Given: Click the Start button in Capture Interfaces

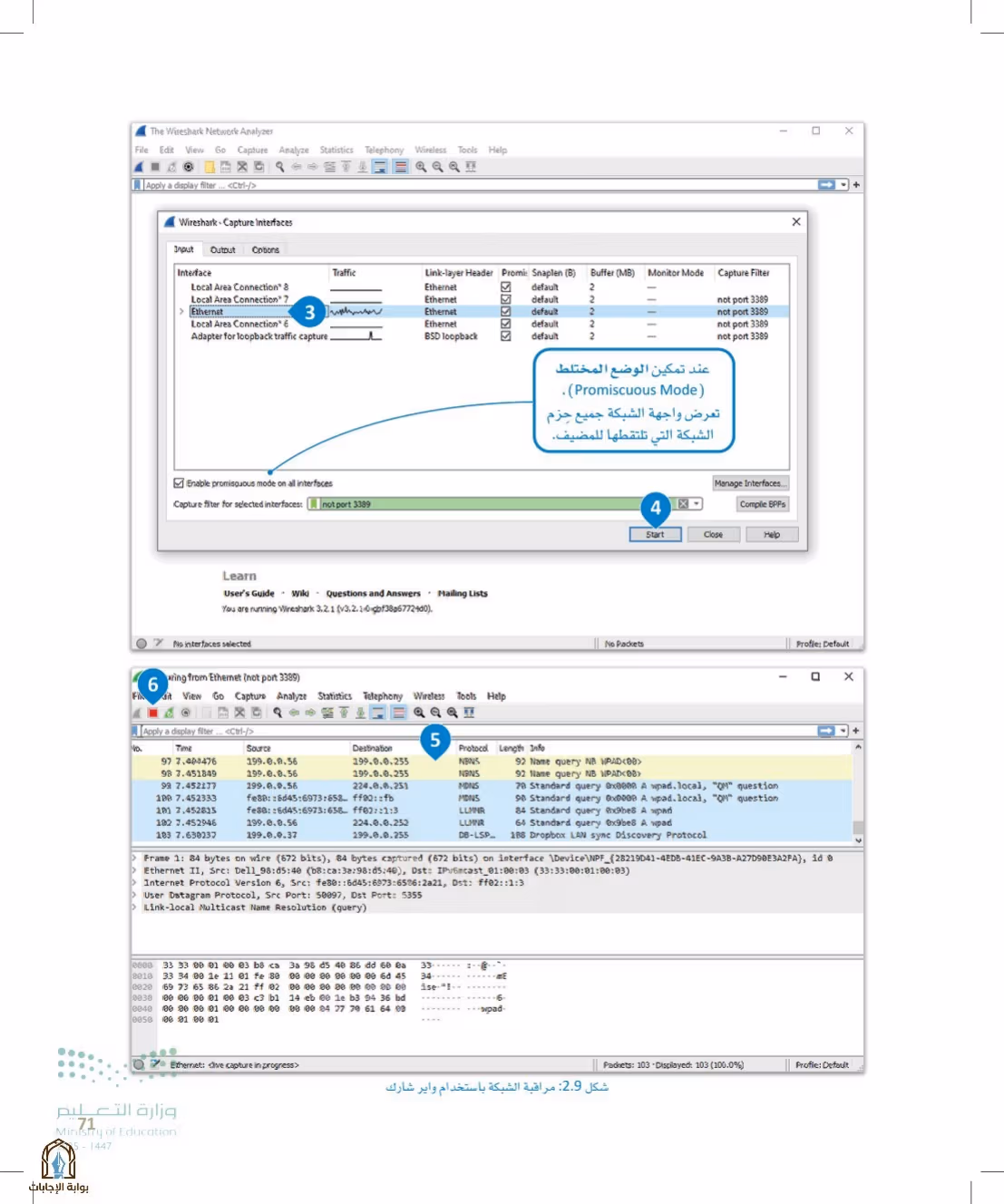Looking at the screenshot, I should pos(655,535).
